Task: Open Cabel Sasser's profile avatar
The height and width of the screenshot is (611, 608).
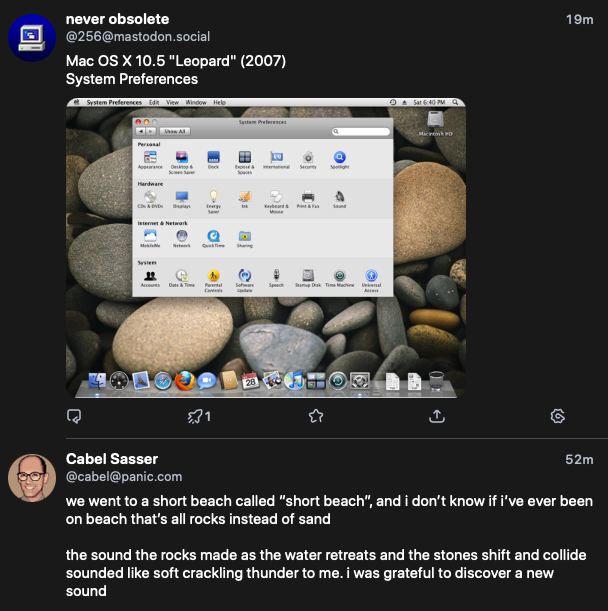Action: (x=32, y=478)
